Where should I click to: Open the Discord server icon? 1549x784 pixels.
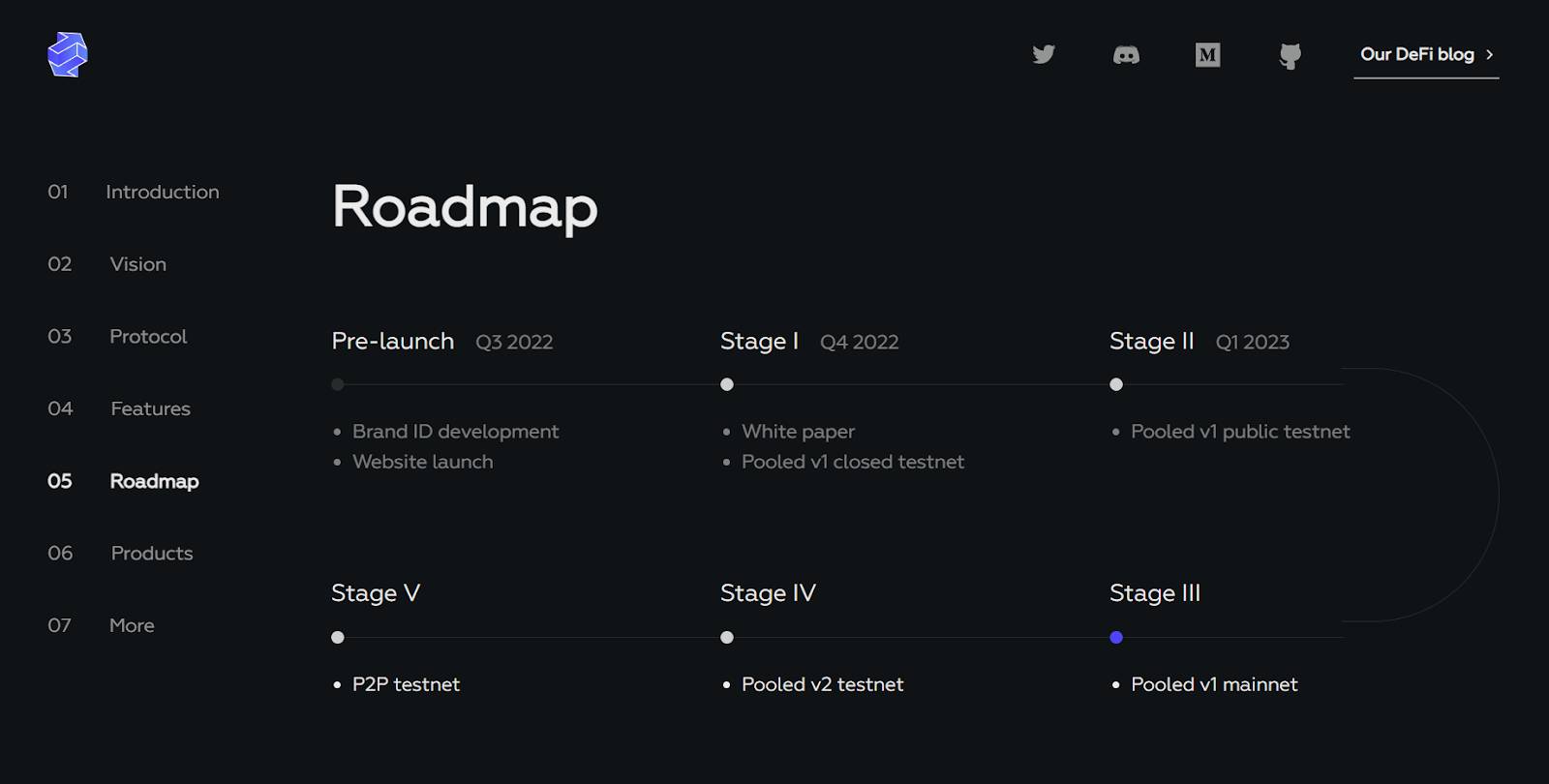[1126, 55]
